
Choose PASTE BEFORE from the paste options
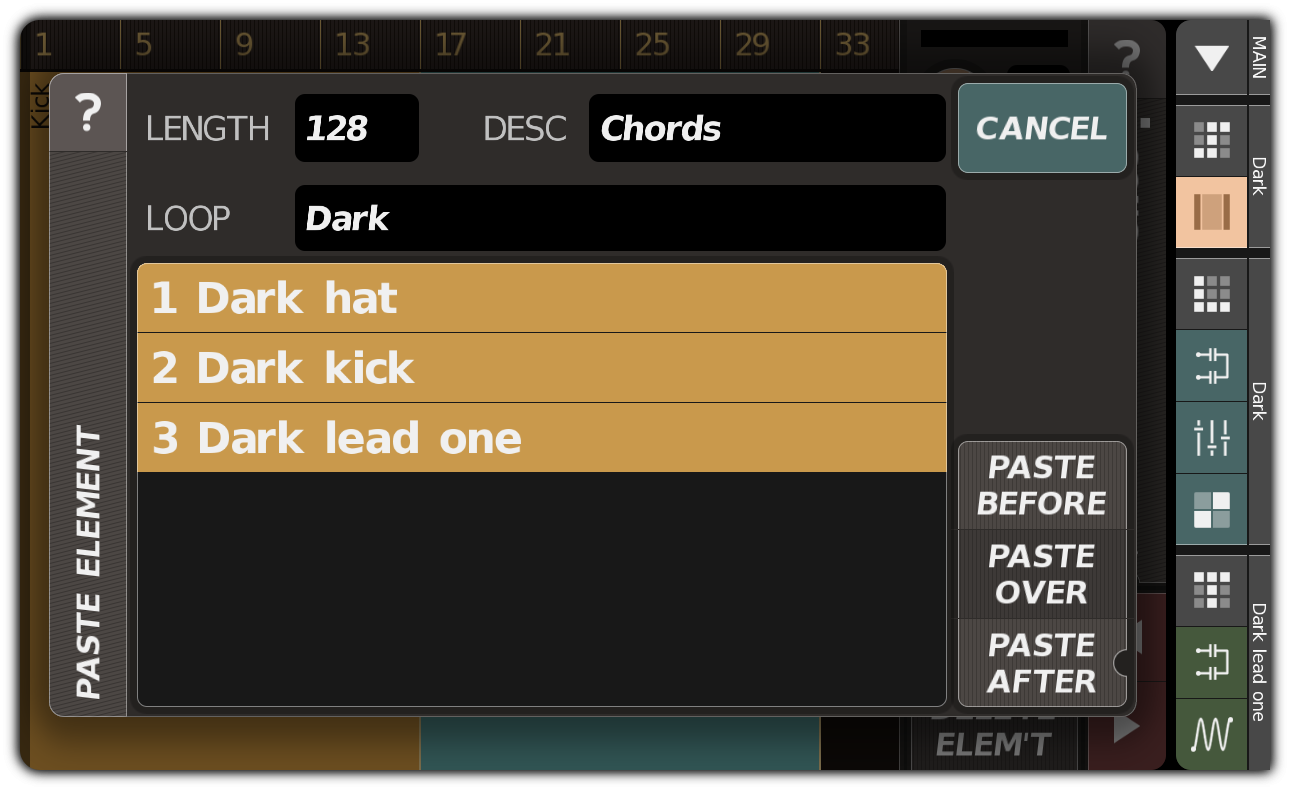tap(1041, 486)
